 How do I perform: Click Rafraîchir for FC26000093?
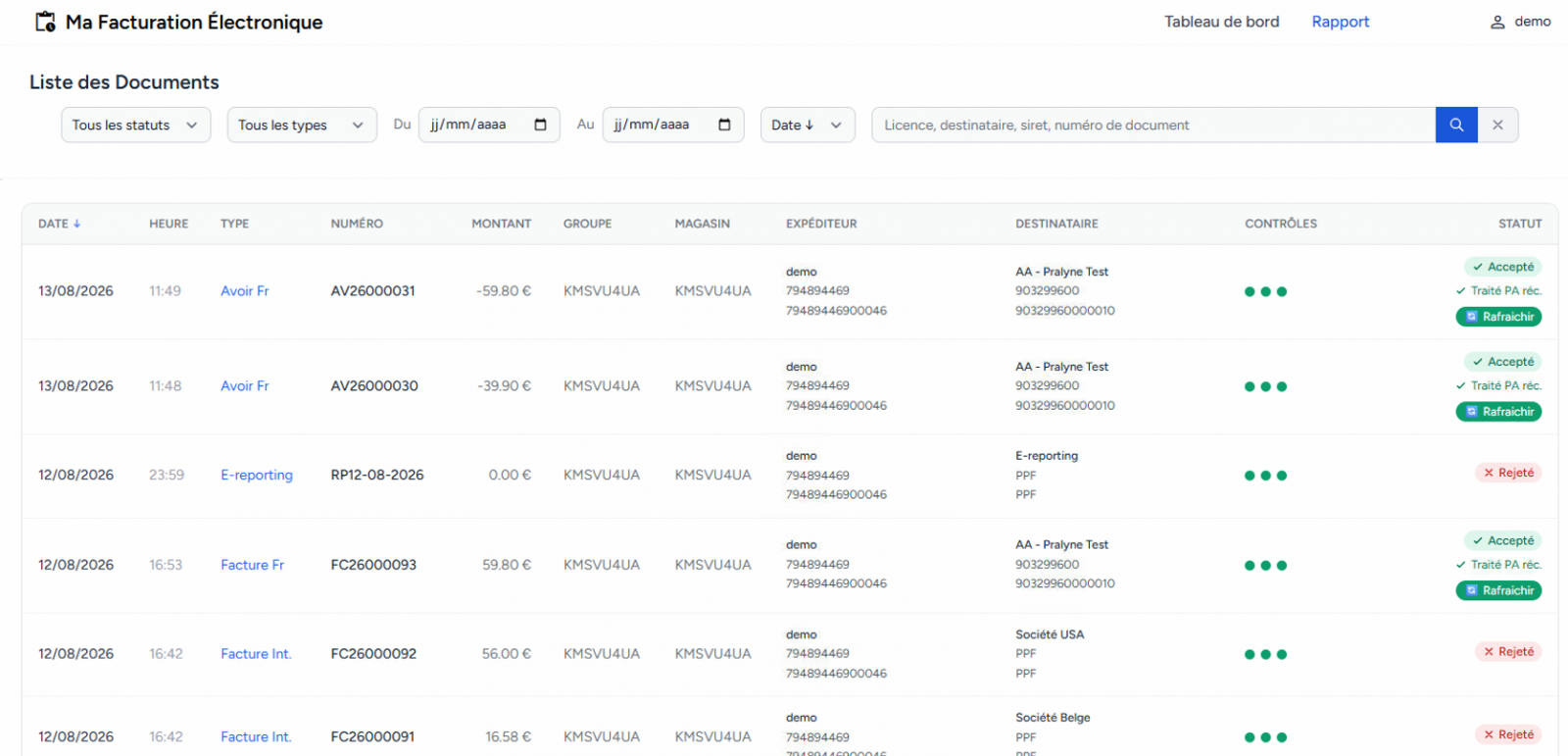pos(1498,590)
